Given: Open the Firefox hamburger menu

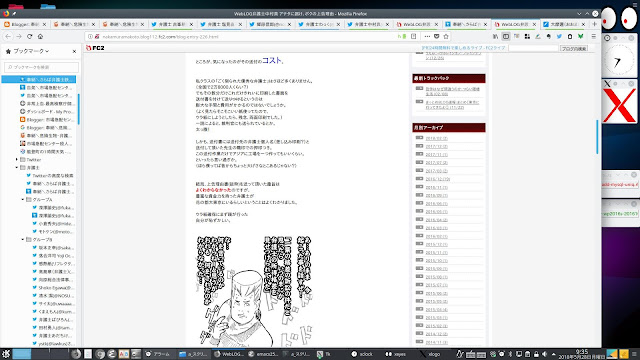Looking at the screenshot, I should (x=594, y=36).
